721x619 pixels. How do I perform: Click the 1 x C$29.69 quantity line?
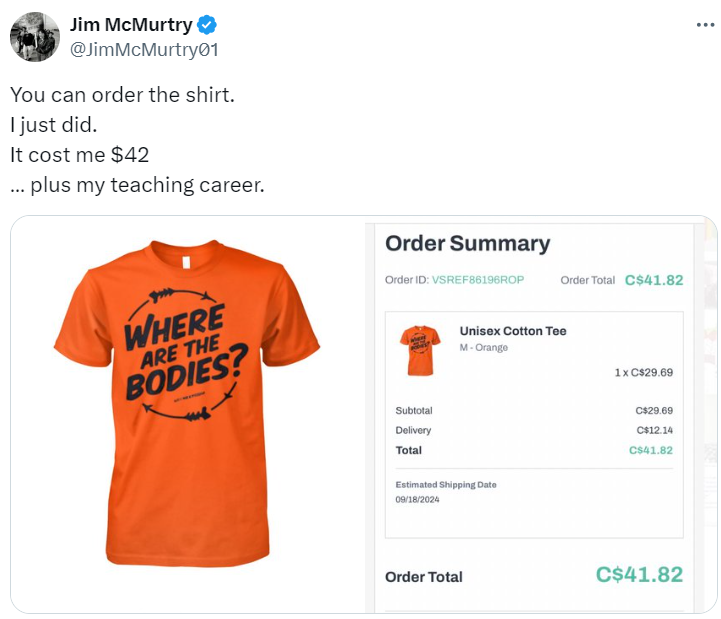(x=643, y=372)
